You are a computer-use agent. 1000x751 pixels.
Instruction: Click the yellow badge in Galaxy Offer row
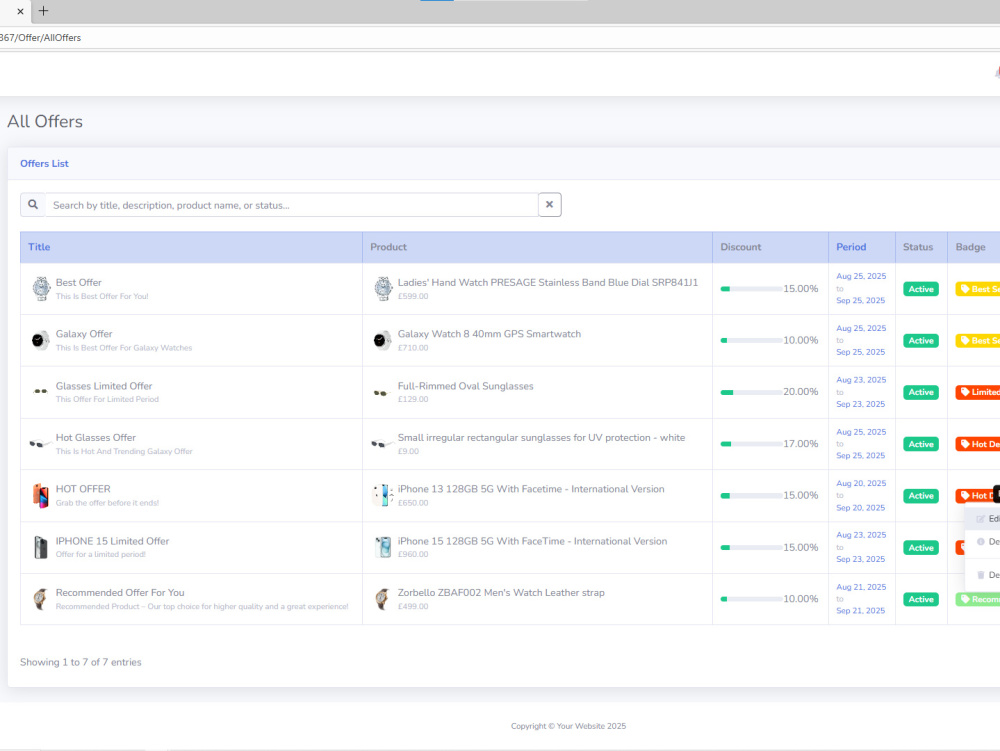coord(978,340)
